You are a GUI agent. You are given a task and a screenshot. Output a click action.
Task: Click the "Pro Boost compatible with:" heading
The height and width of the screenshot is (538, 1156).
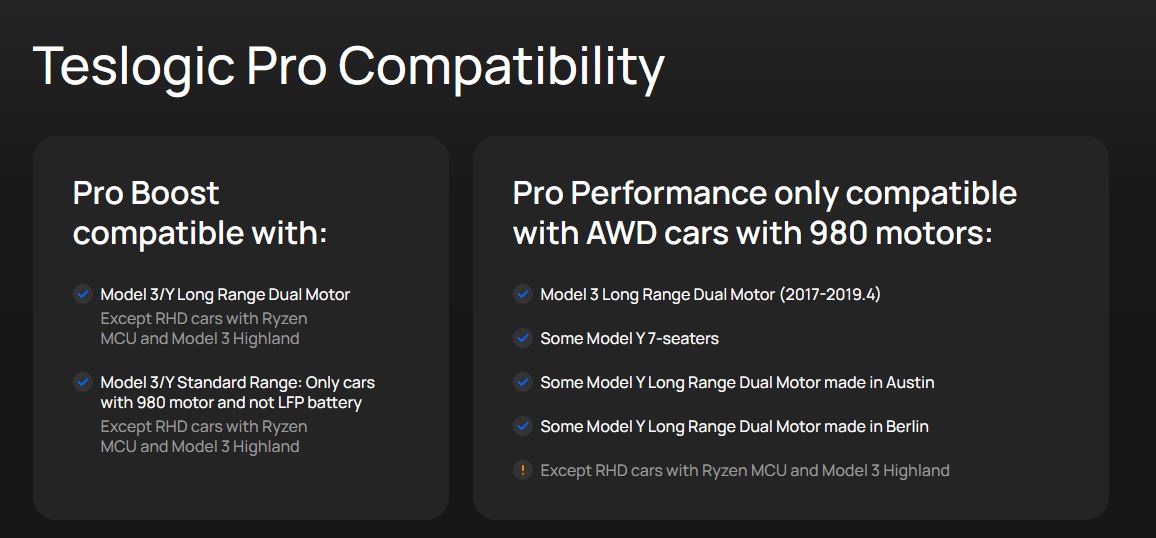(200, 213)
